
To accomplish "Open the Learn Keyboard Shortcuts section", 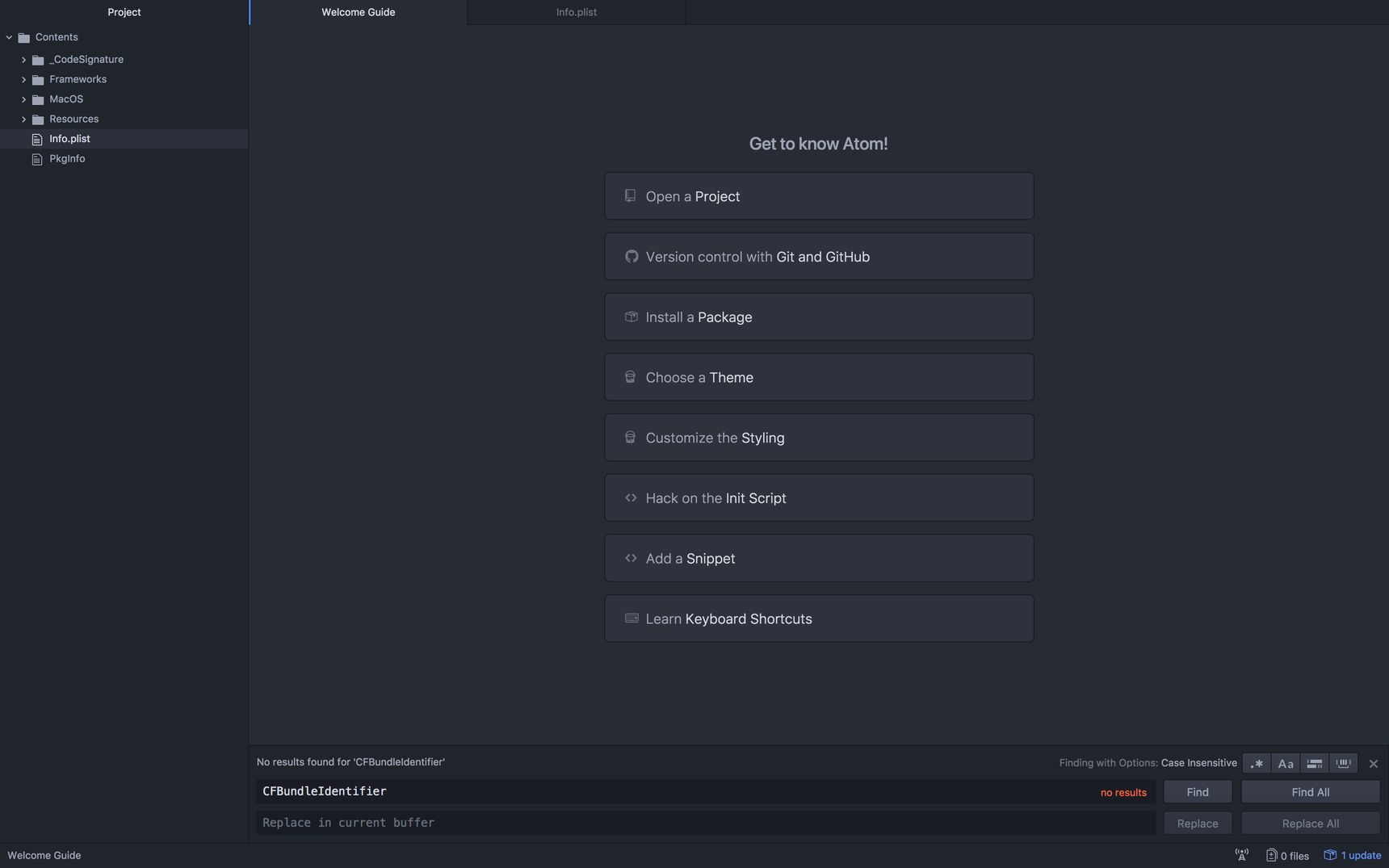I will 819,619.
